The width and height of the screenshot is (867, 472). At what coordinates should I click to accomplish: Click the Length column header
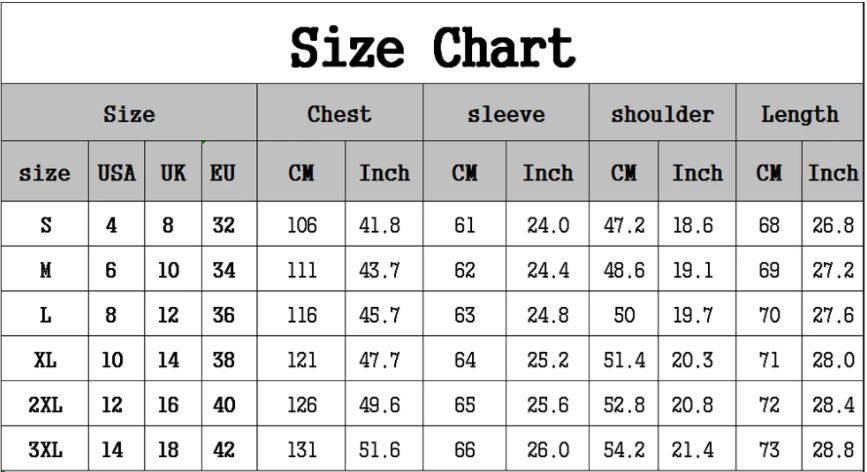coord(799,114)
